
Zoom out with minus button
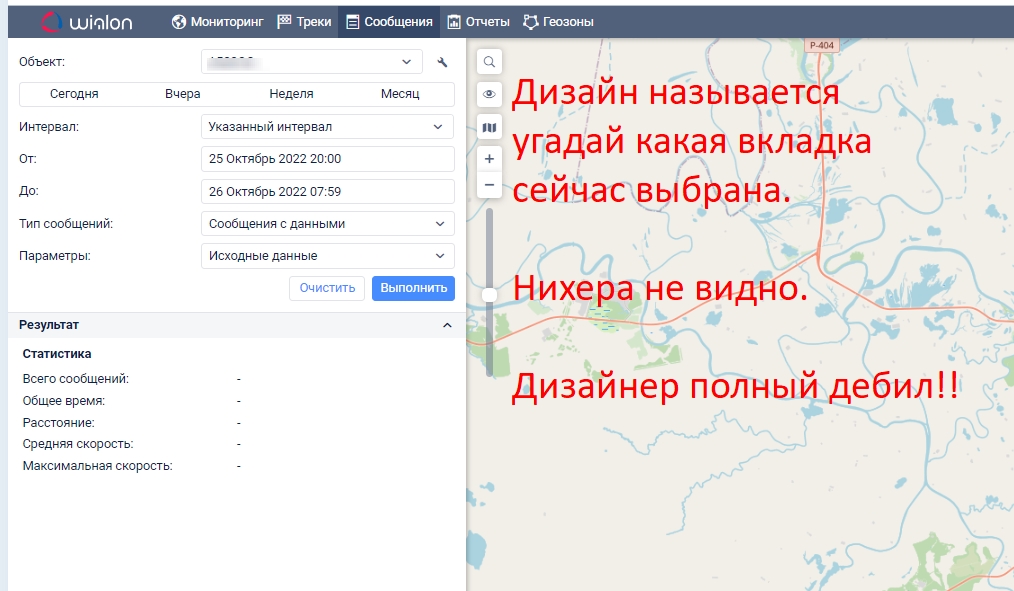tap(489, 185)
